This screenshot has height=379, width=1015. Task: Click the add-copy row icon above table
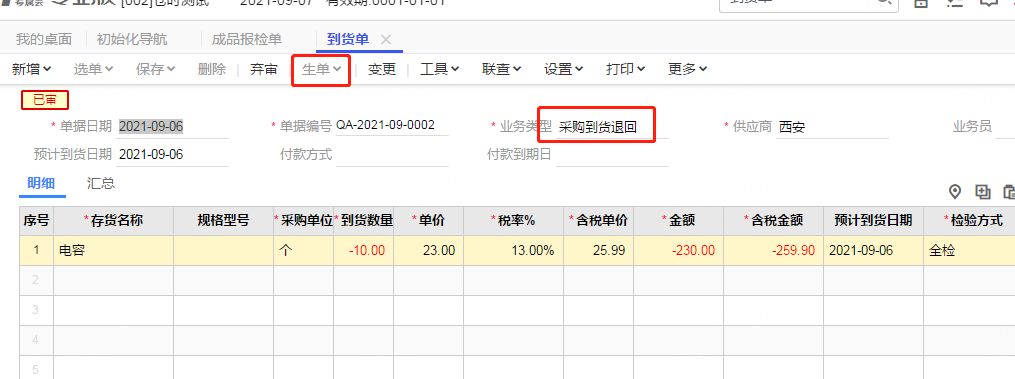point(983,192)
